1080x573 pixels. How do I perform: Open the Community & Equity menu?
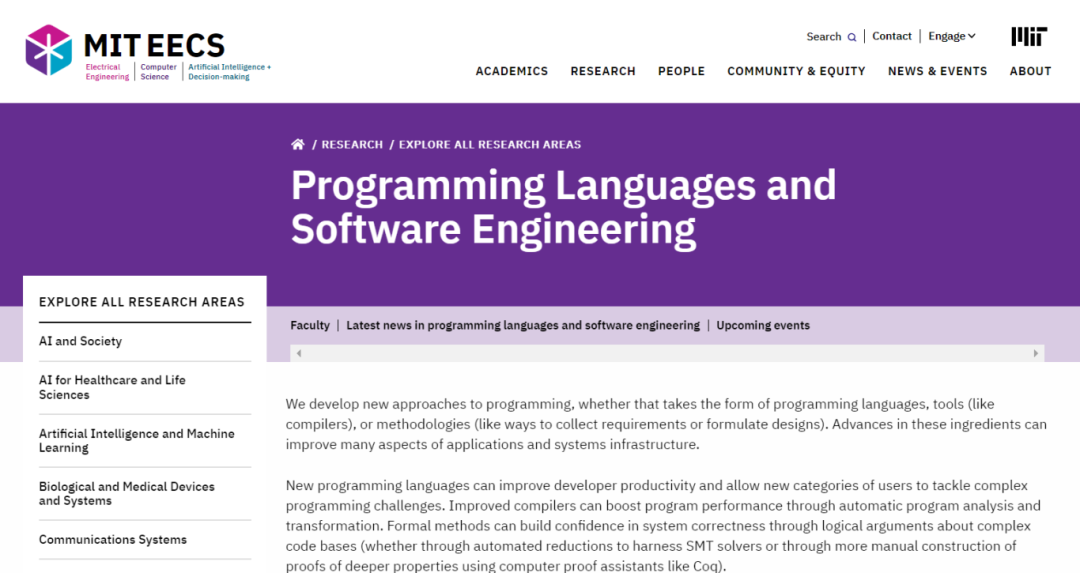point(796,71)
